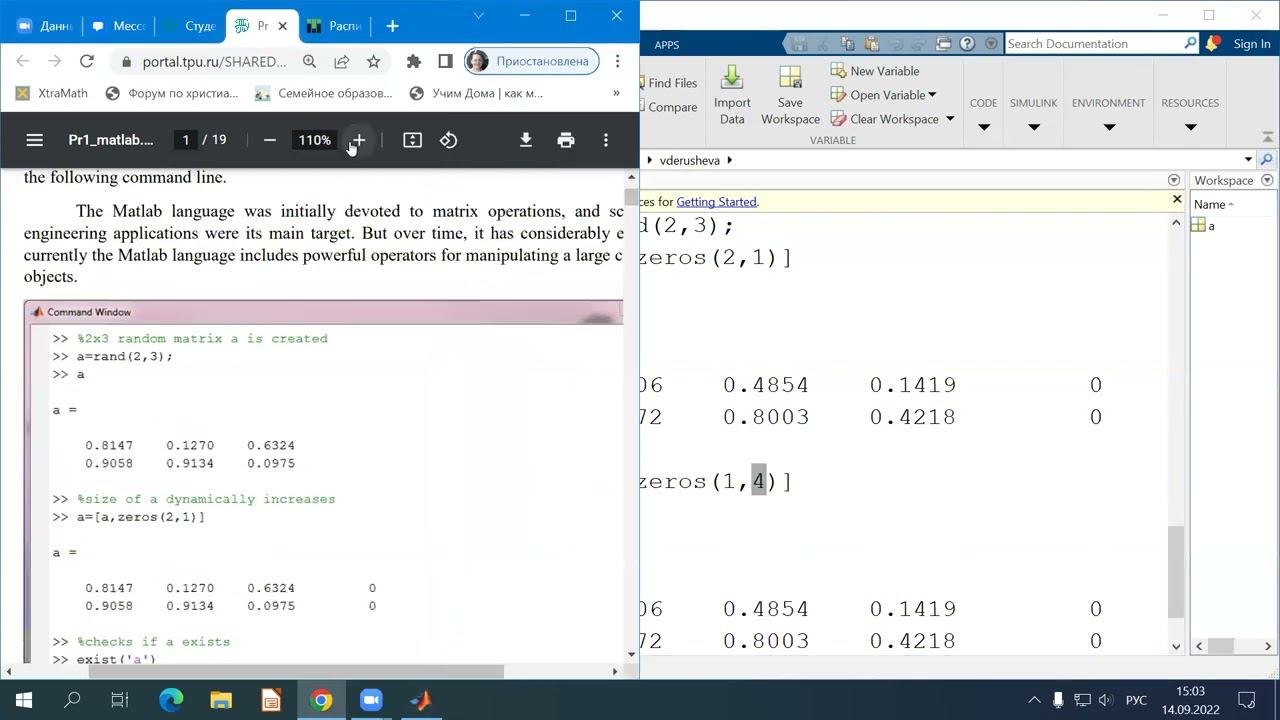Toggle Chrome side panel
The height and width of the screenshot is (720, 1280).
(445, 61)
